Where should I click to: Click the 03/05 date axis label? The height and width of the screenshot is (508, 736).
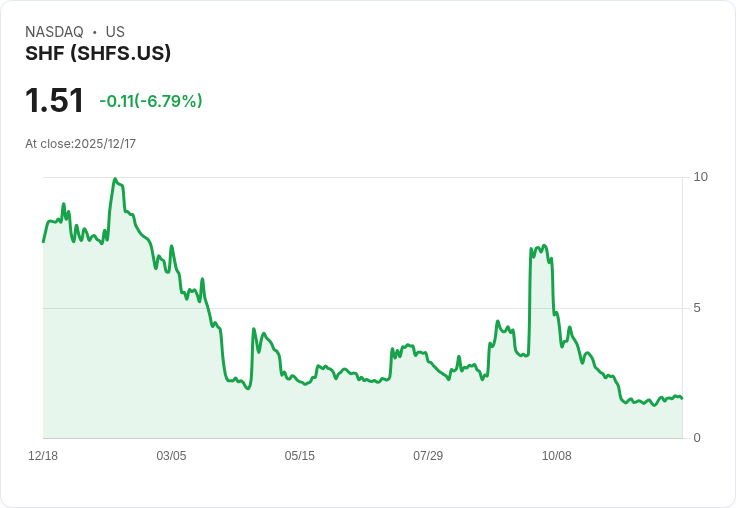171,455
